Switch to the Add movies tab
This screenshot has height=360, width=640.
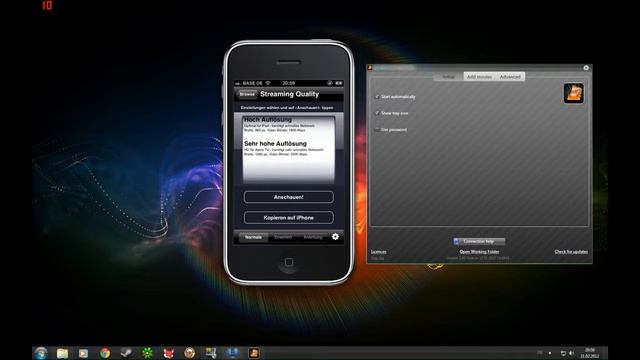tap(479, 77)
